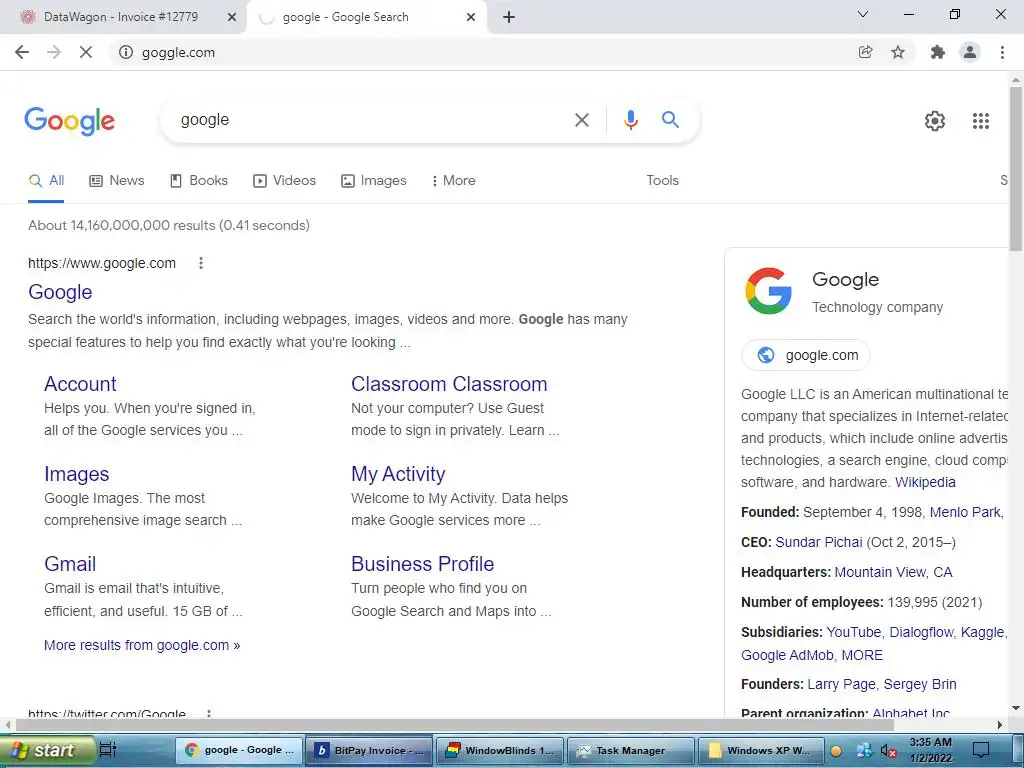Viewport: 1024px width, 768px height.
Task: Open the Extensions puzzle icon
Action: 938,52
